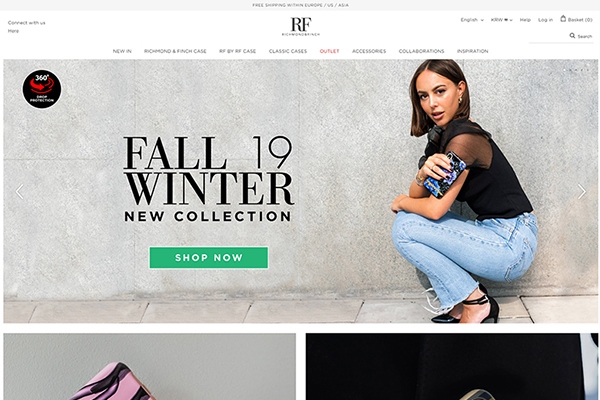Viewport: 600px width, 400px height.
Task: Open the pink zebra phone case thumbnail
Action: coord(150,366)
